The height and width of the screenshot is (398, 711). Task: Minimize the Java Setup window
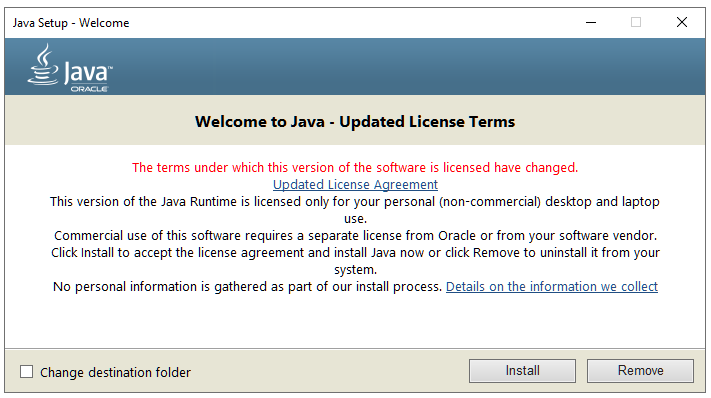pyautogui.click(x=591, y=22)
